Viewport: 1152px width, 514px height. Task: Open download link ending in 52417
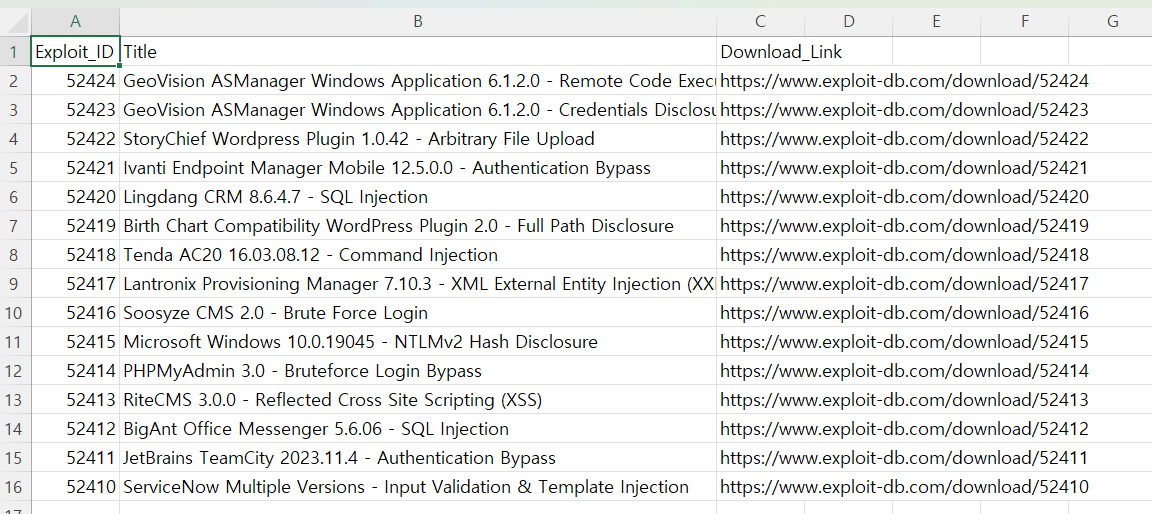[x=904, y=284]
